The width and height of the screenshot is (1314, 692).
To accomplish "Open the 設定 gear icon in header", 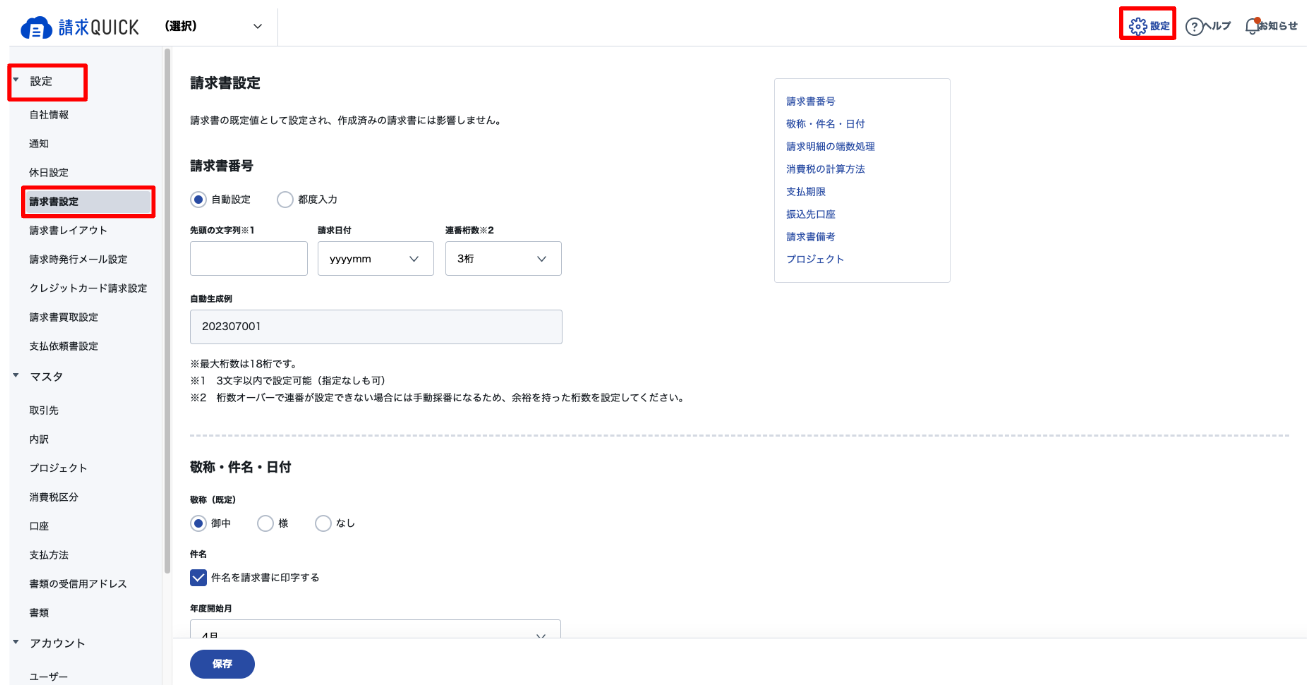I will pos(1148,26).
